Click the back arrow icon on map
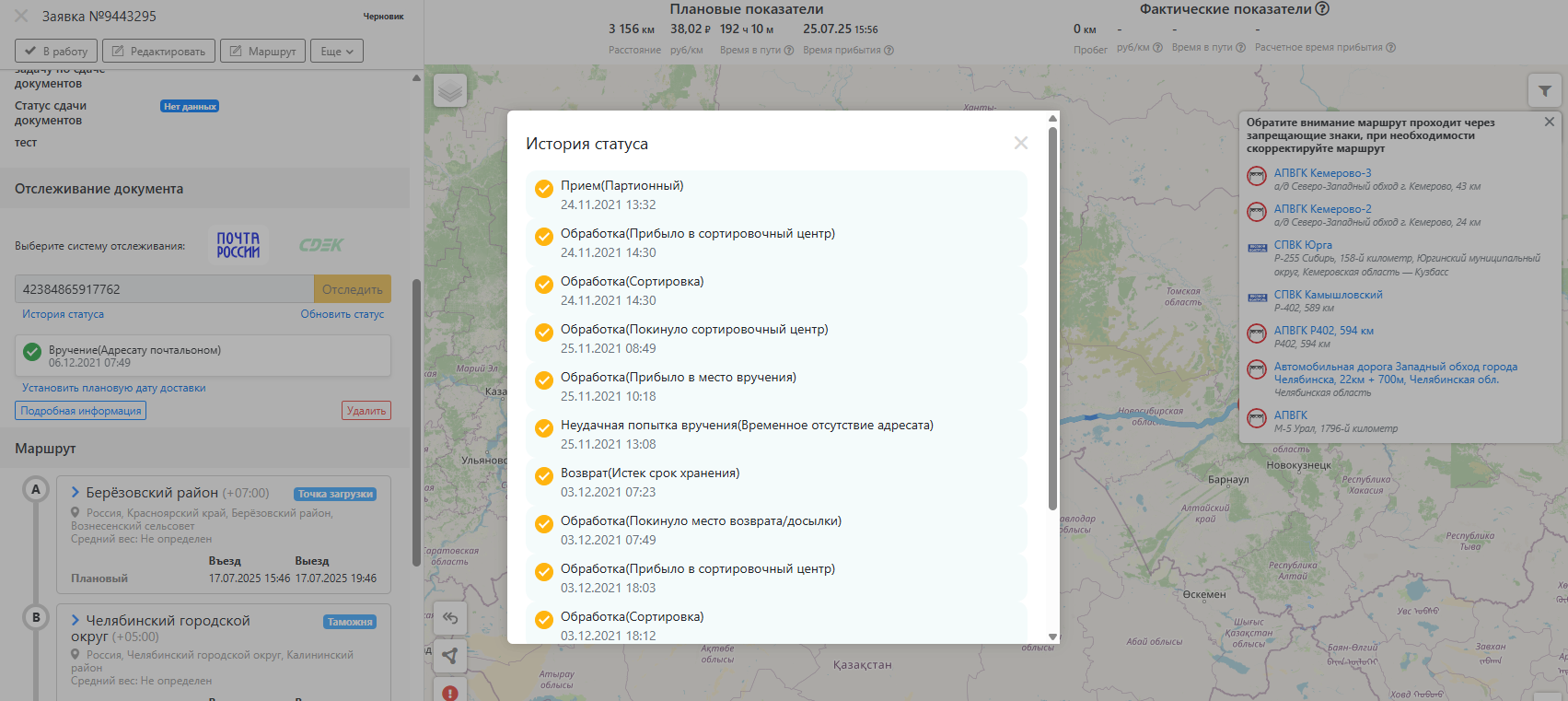The image size is (1568, 701). (x=450, y=618)
